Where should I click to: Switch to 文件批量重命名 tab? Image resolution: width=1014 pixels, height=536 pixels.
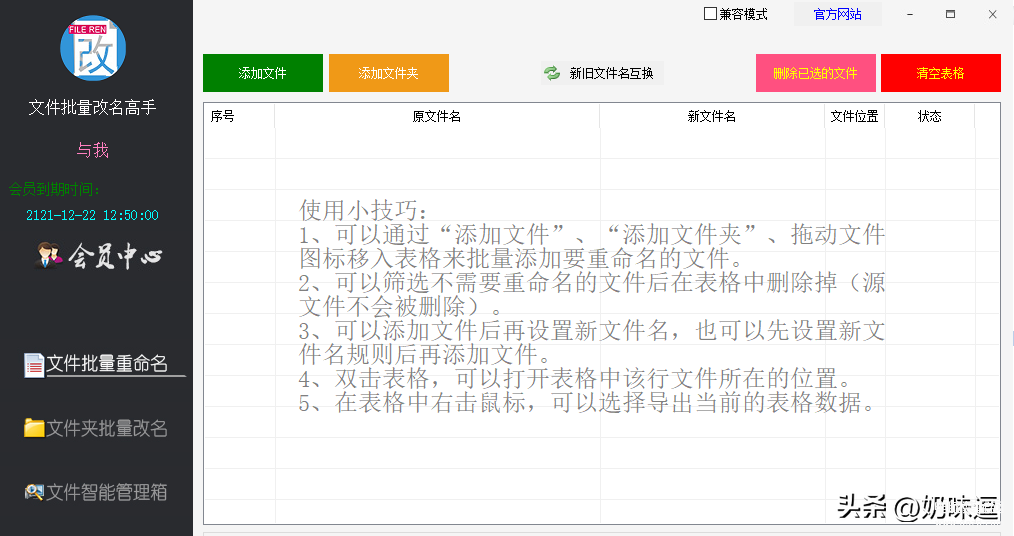tap(105, 364)
